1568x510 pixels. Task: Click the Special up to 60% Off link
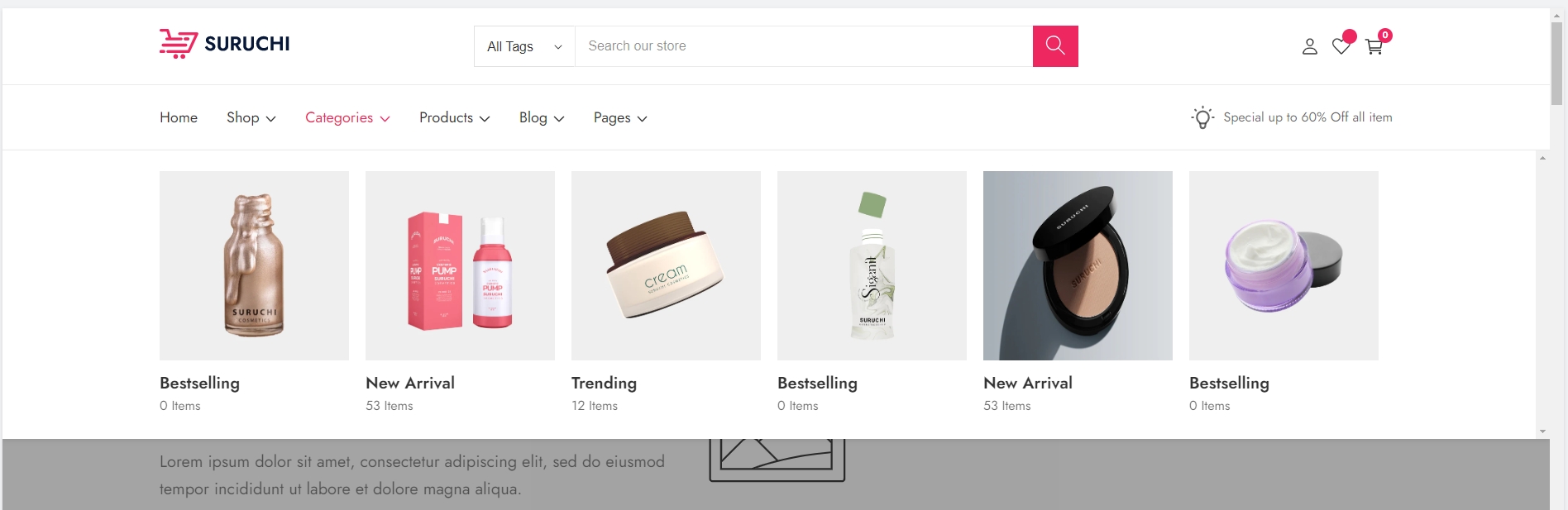1307,117
